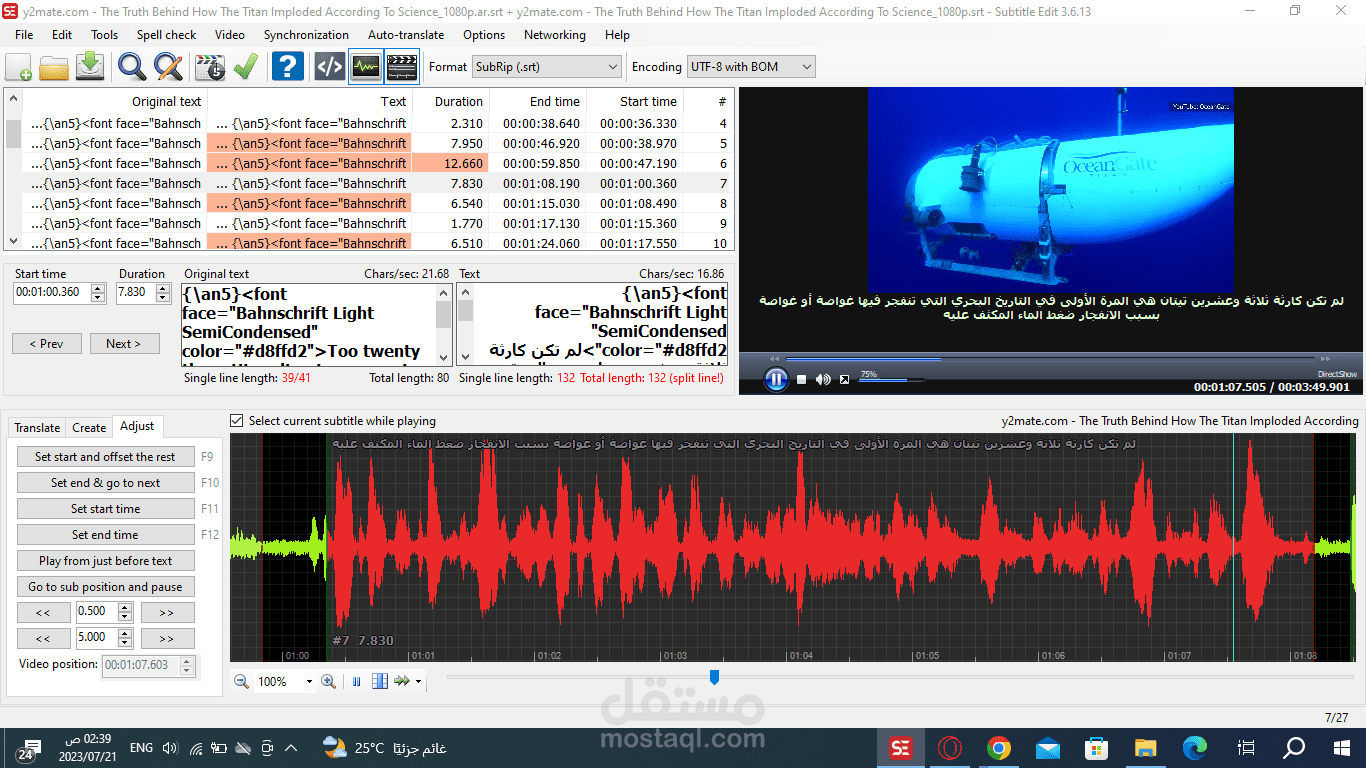1366x768 pixels.
Task: Zoom in the waveform with plus magnifier
Action: coord(328,681)
